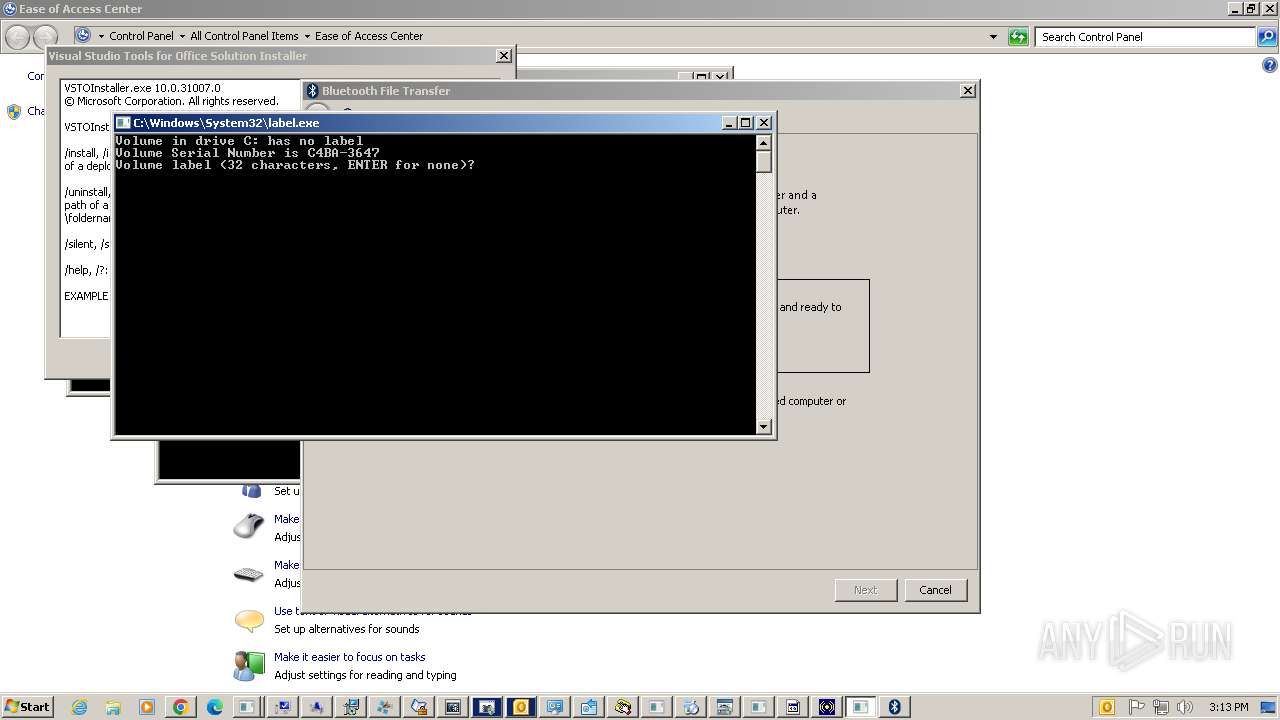Close the VSTO Solution Installer dialog
Viewport: 1280px width, 720px height.
(x=504, y=56)
